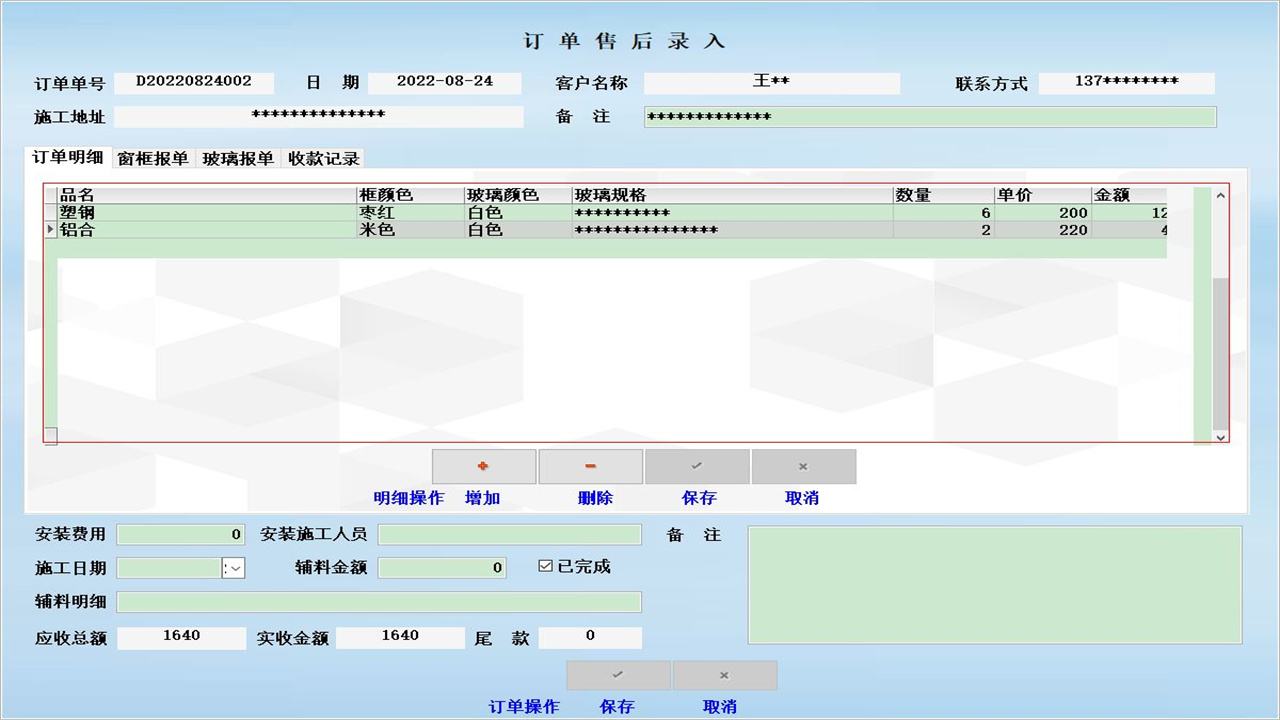This screenshot has height=720, width=1280.
Task: Uncheck the 已完成 checkbox
Action: click(545, 566)
